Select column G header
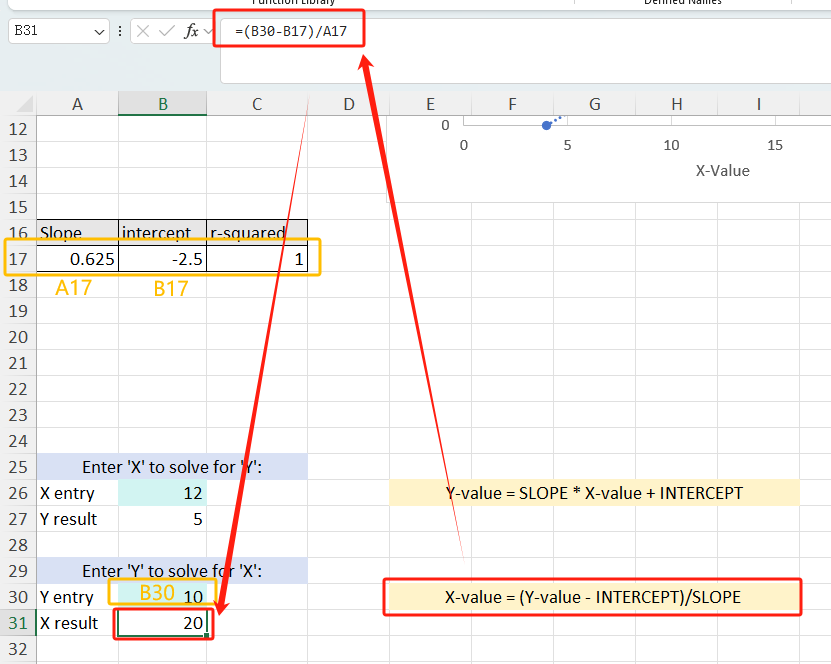Viewport: 831px width, 664px height. [595, 104]
